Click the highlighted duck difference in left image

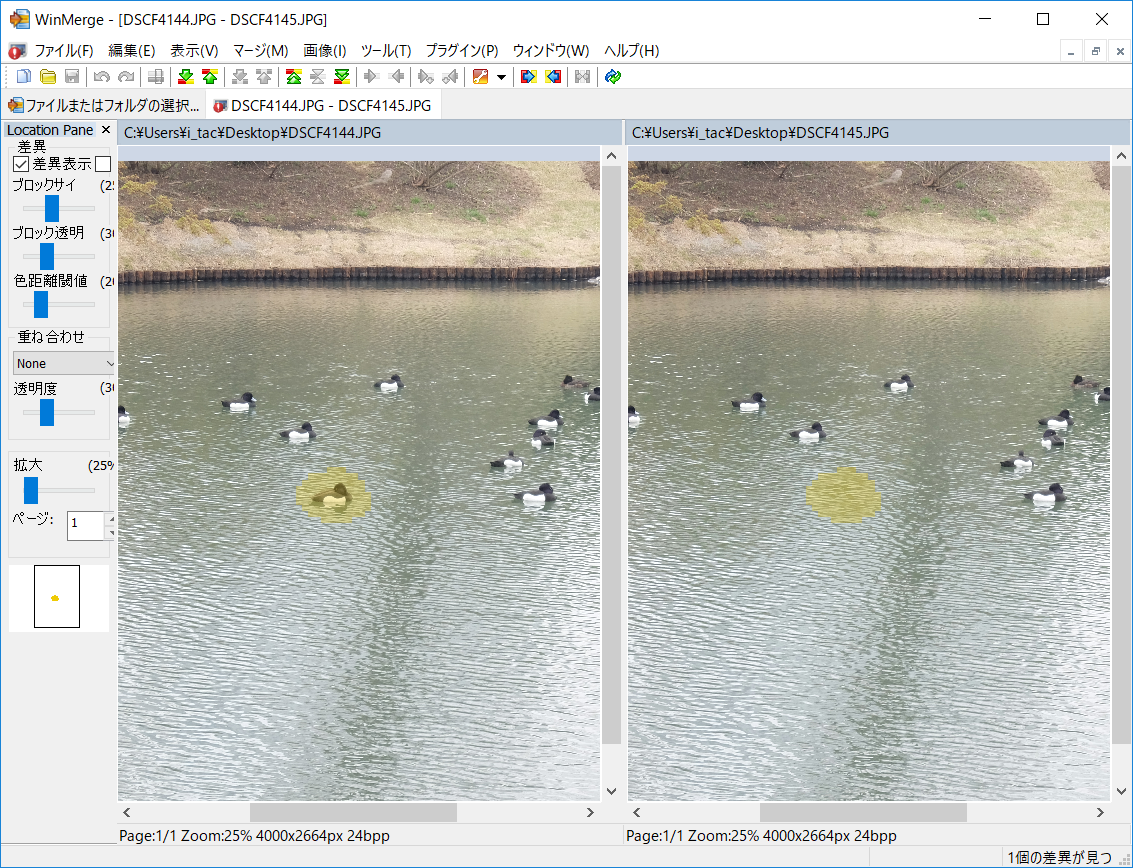[333, 494]
